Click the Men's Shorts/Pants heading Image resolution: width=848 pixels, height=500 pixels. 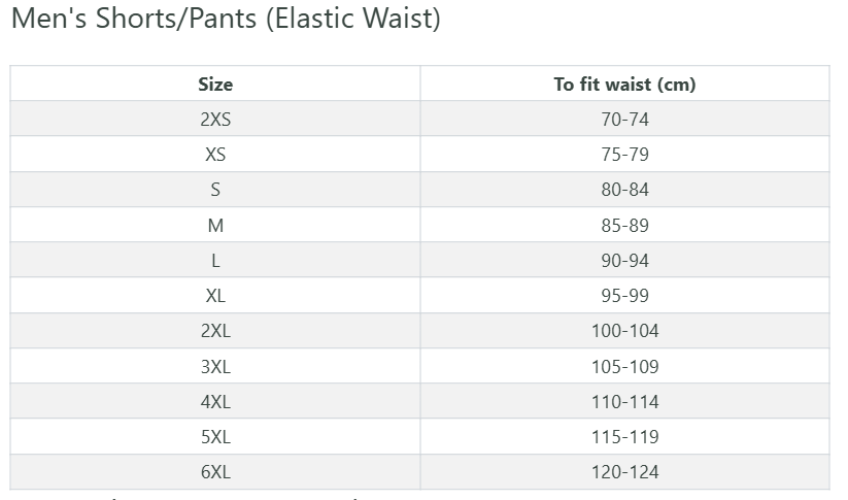(227, 19)
